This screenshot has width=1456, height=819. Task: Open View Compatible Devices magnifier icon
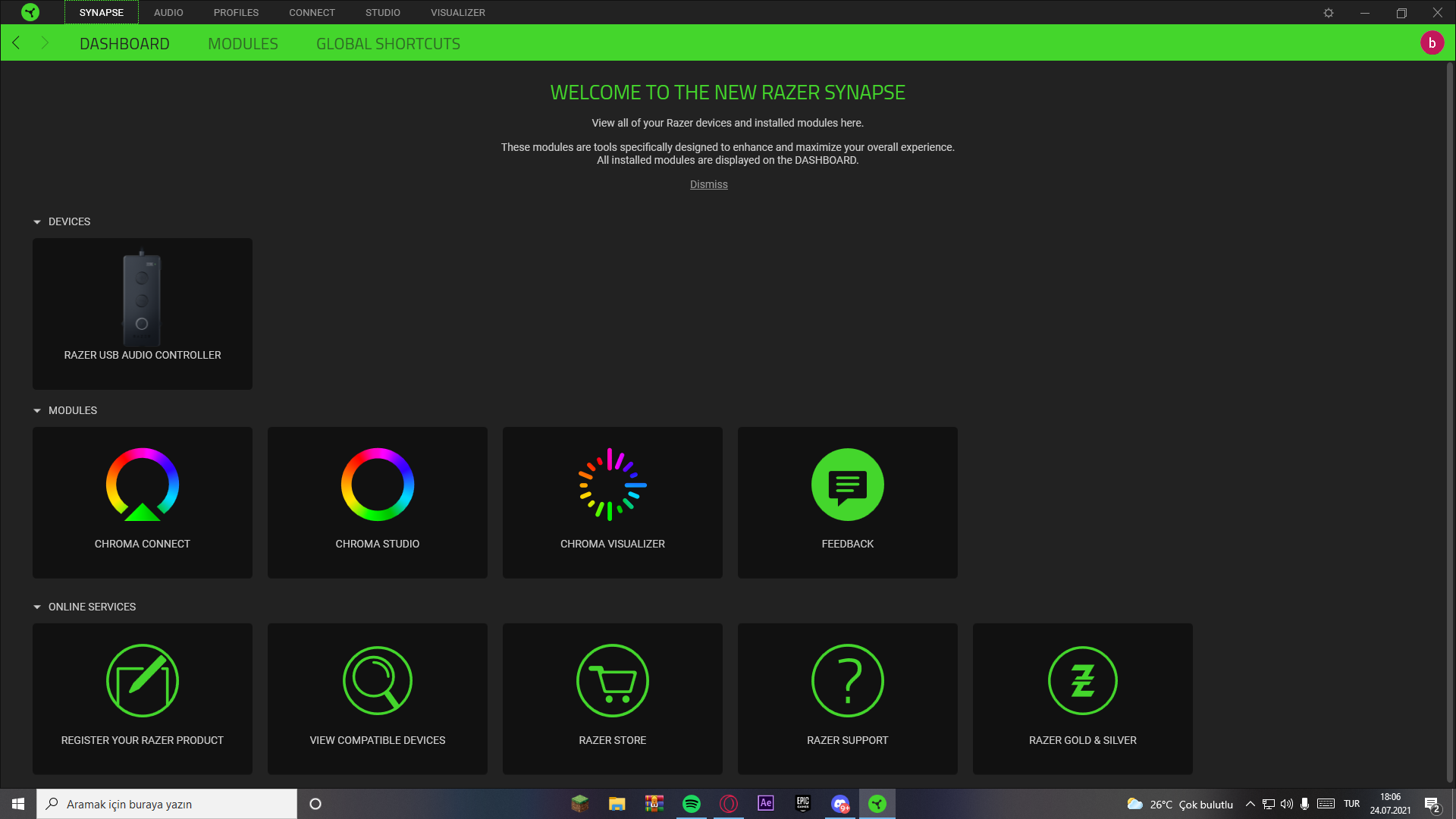pyautogui.click(x=377, y=680)
